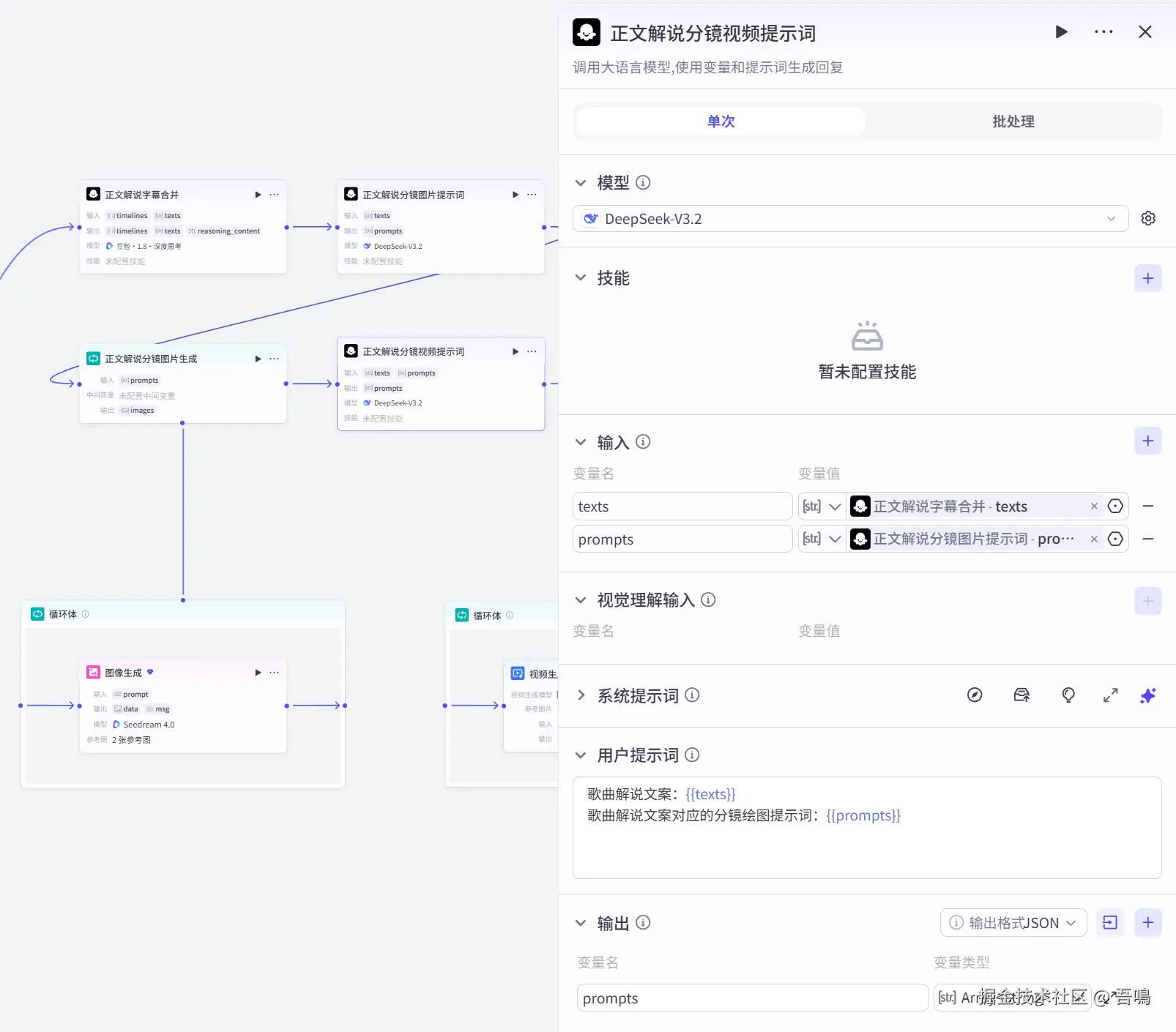The image size is (1176, 1032).
Task: Click the 2 张参考图 label
Action: (x=131, y=740)
